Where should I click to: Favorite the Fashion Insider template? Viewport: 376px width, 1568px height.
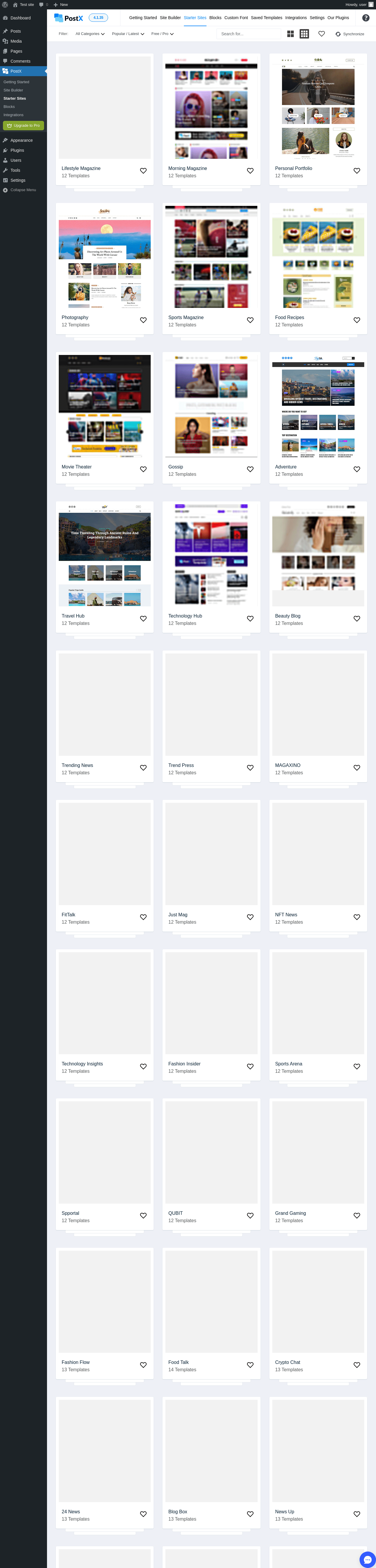pyautogui.click(x=250, y=1066)
